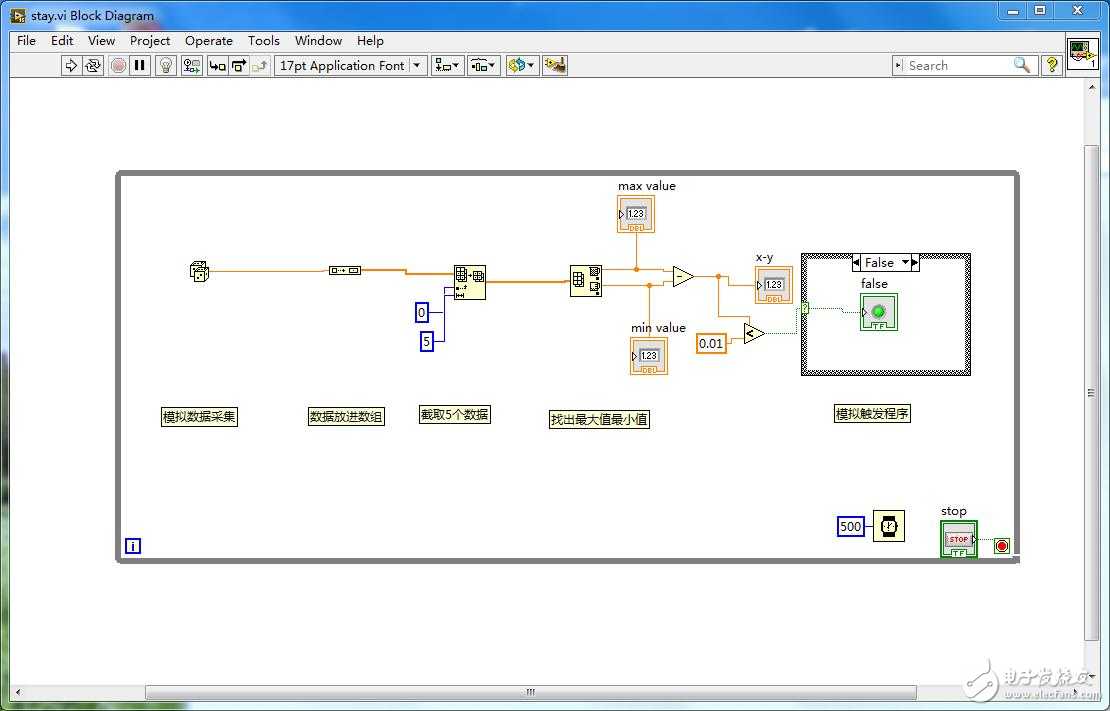
Task: Click the Step Into button
Action: tap(217, 66)
